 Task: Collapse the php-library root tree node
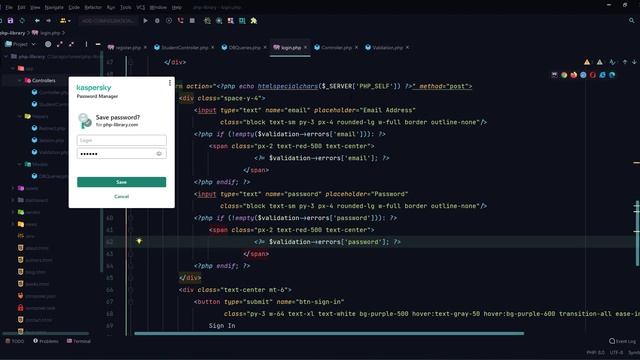(x=6, y=56)
